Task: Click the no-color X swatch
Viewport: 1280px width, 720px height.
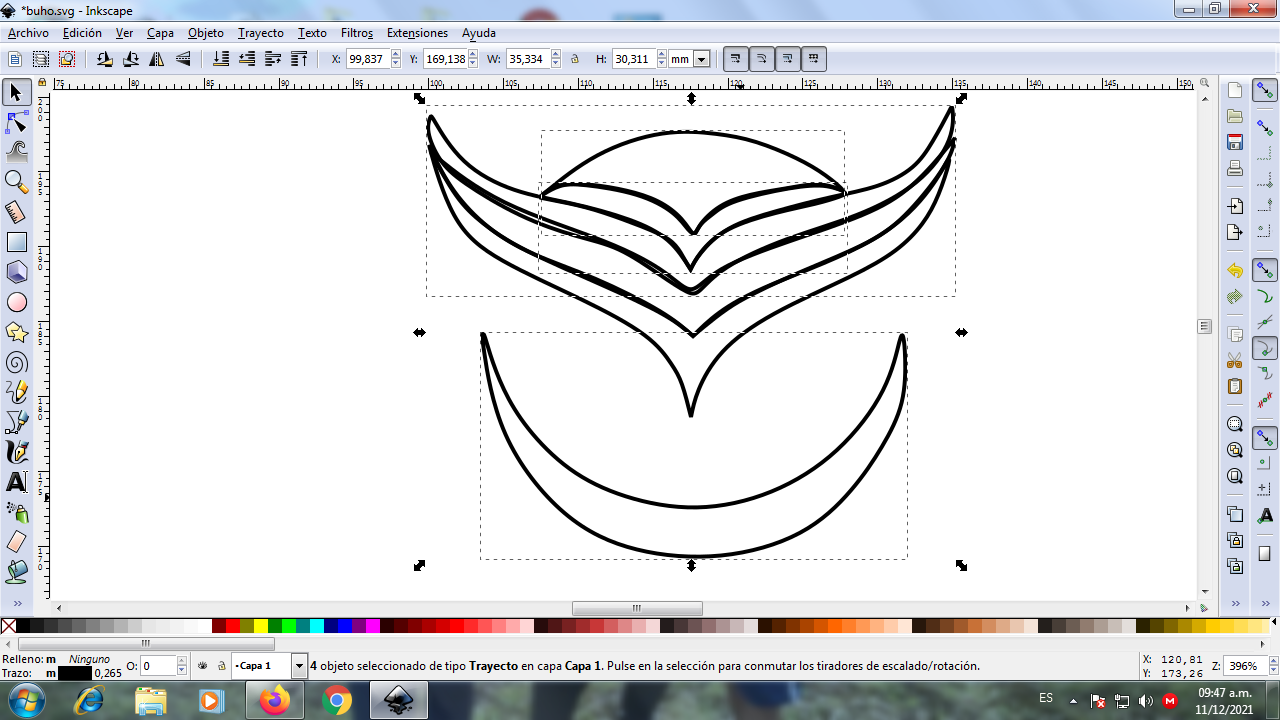Action: tap(8, 626)
